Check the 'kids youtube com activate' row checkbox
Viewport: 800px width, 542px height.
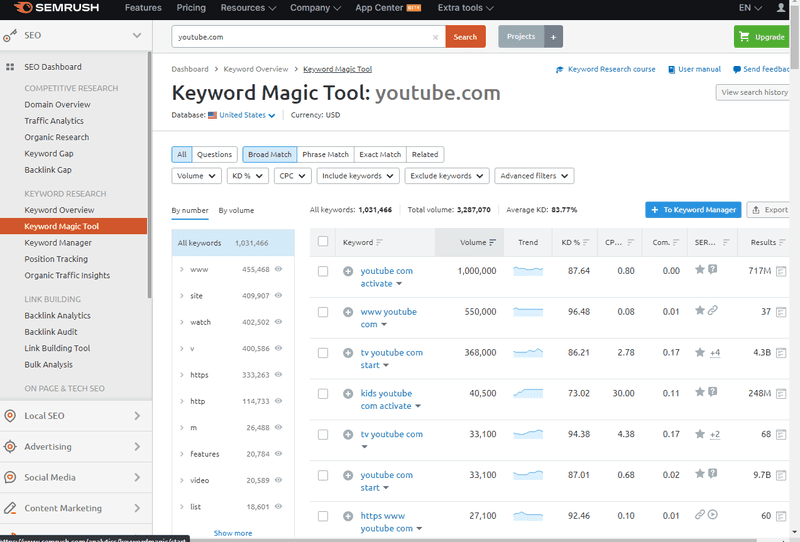(x=323, y=394)
